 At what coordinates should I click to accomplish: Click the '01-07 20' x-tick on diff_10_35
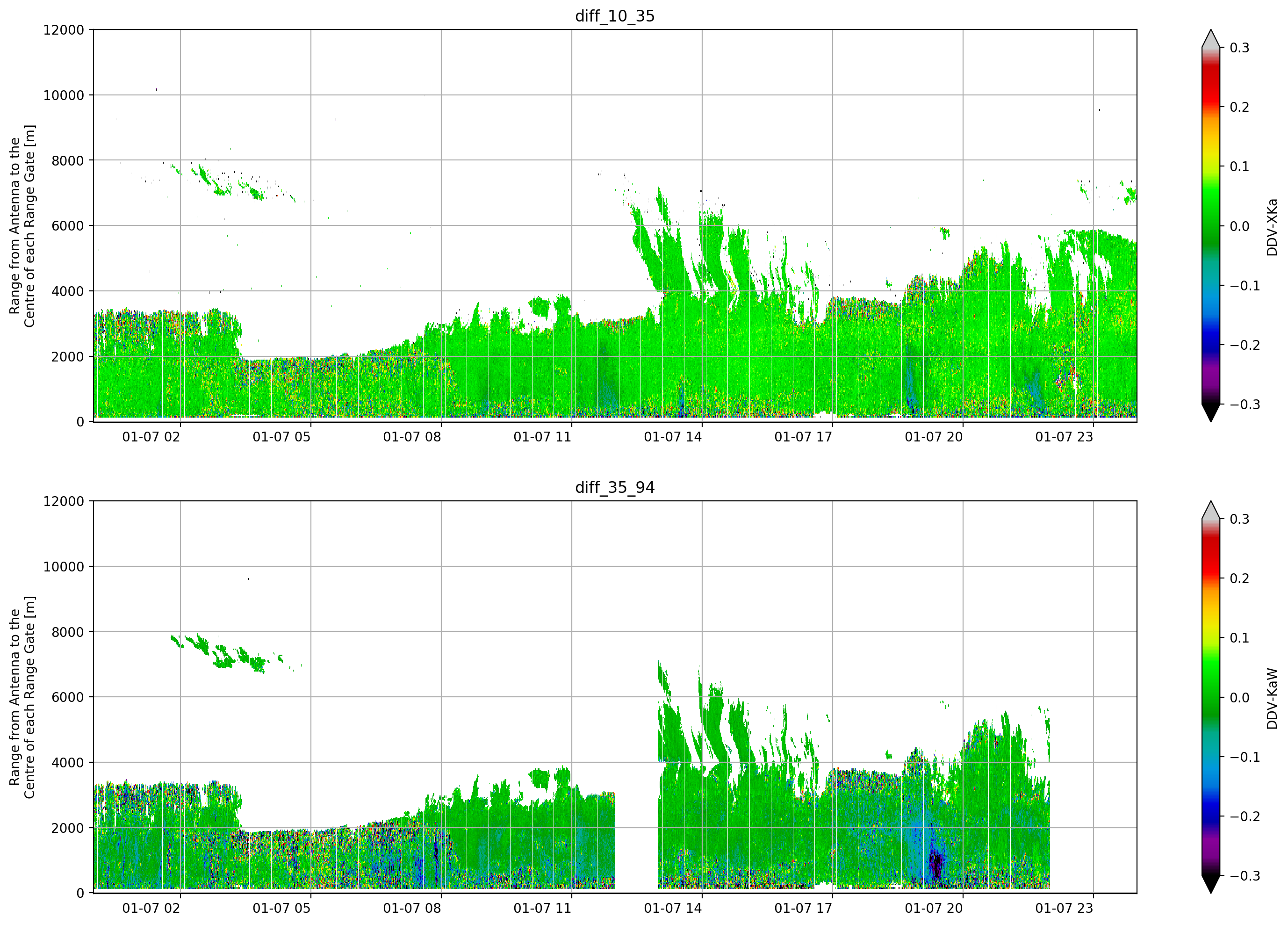pyautogui.click(x=934, y=437)
